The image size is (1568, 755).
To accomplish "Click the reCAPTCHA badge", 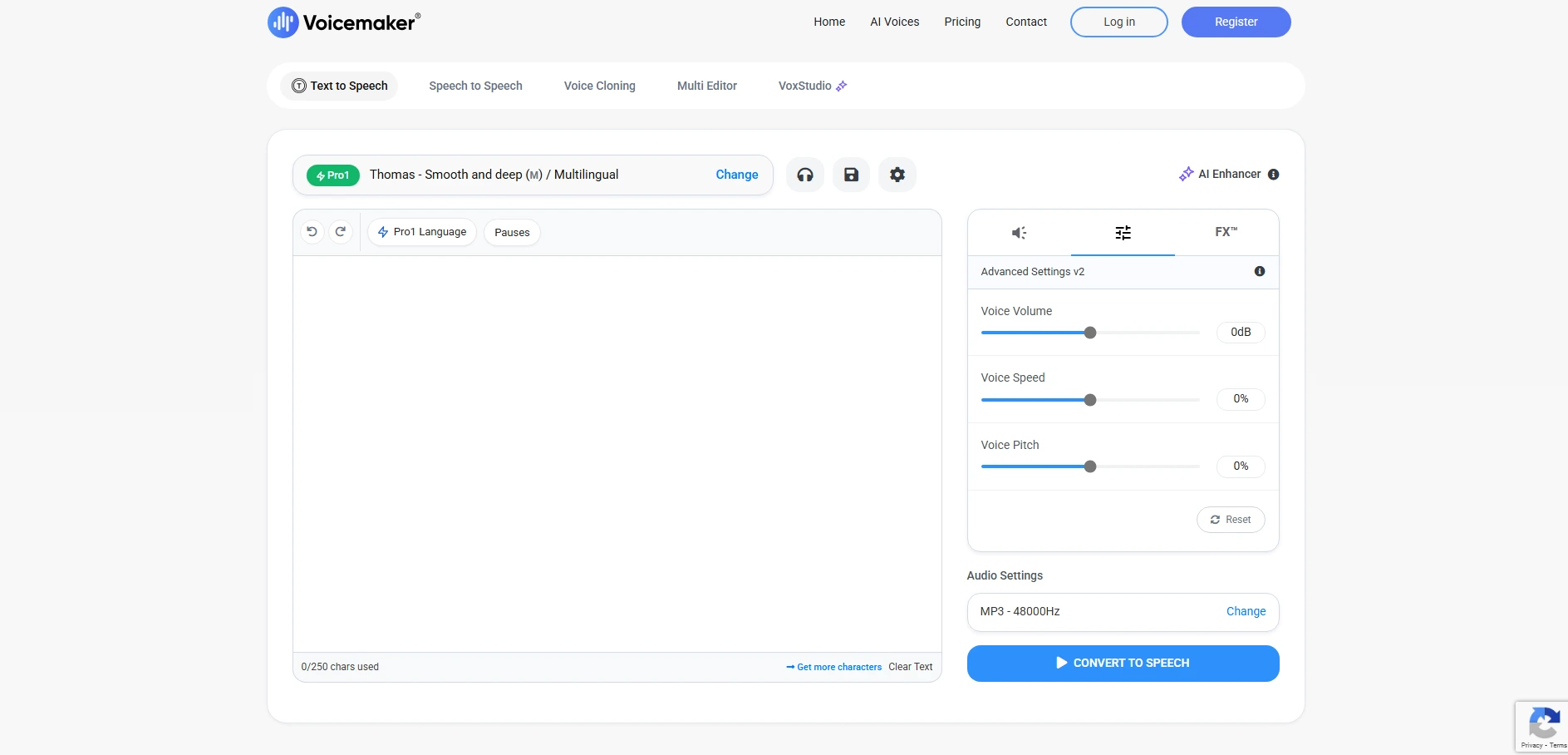I will click(x=1541, y=727).
